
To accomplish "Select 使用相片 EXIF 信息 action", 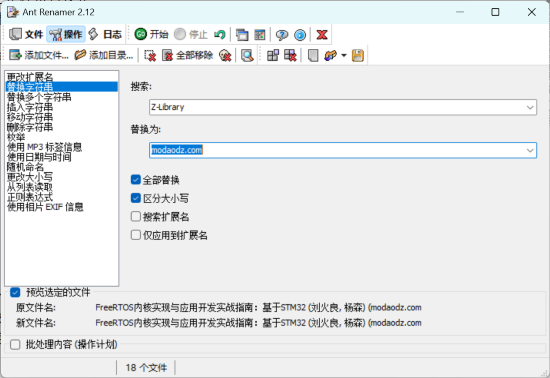I will pyautogui.click(x=61, y=207).
